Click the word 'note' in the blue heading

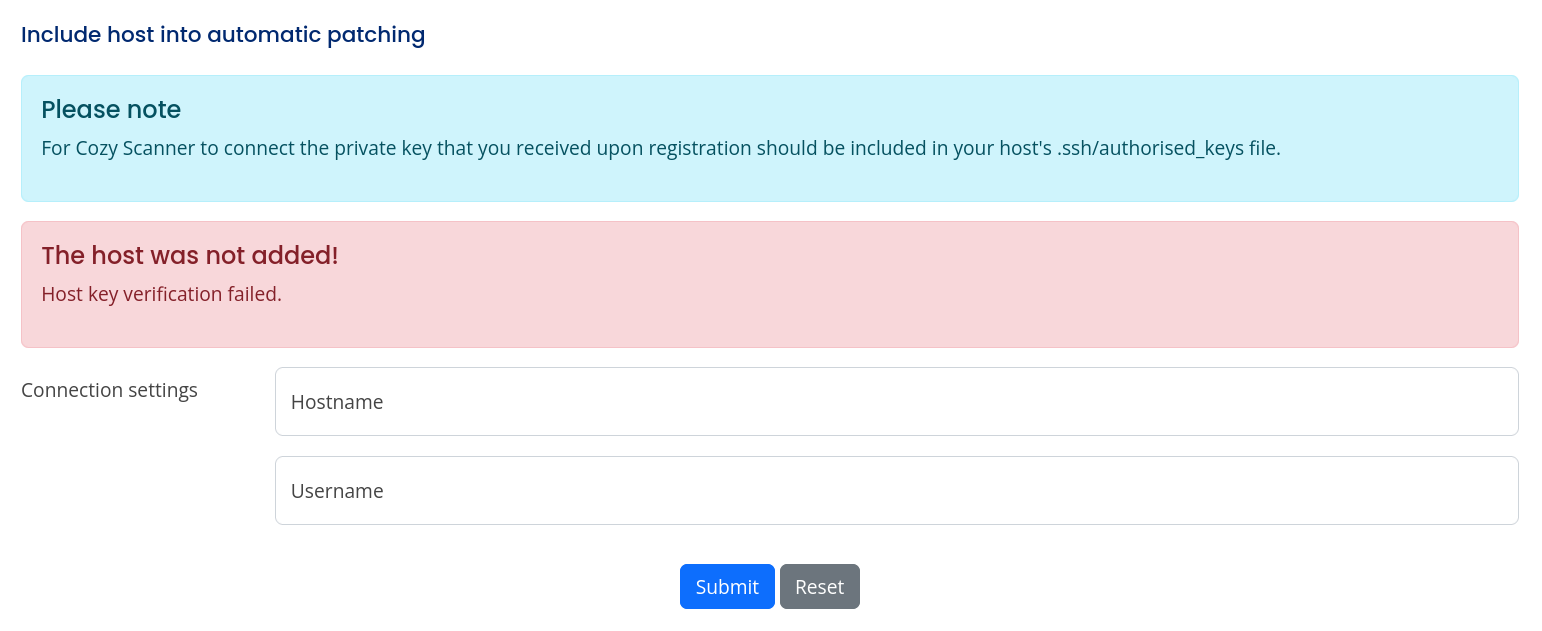[x=154, y=109]
